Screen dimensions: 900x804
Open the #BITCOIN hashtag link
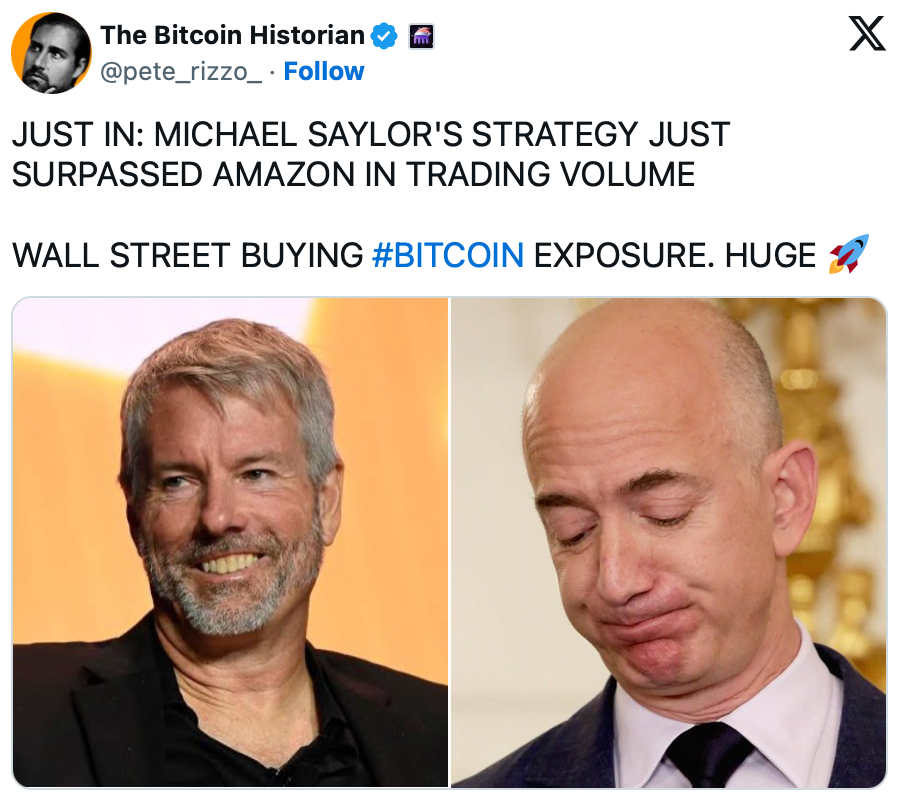pyautogui.click(x=448, y=255)
